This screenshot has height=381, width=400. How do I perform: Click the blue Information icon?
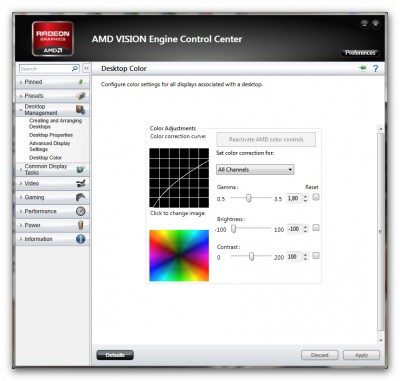coord(81,239)
